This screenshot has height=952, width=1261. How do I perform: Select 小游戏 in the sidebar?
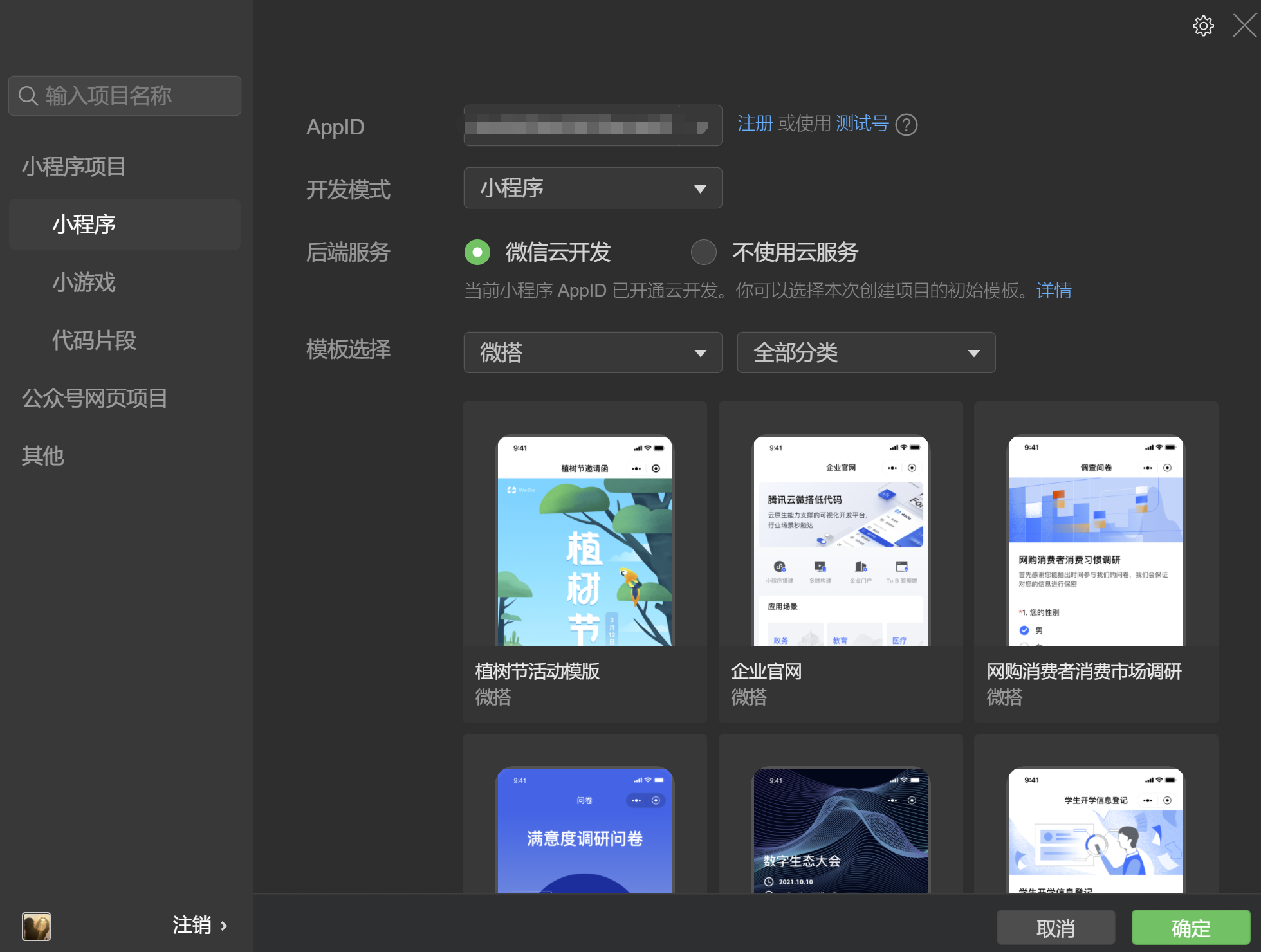(84, 282)
